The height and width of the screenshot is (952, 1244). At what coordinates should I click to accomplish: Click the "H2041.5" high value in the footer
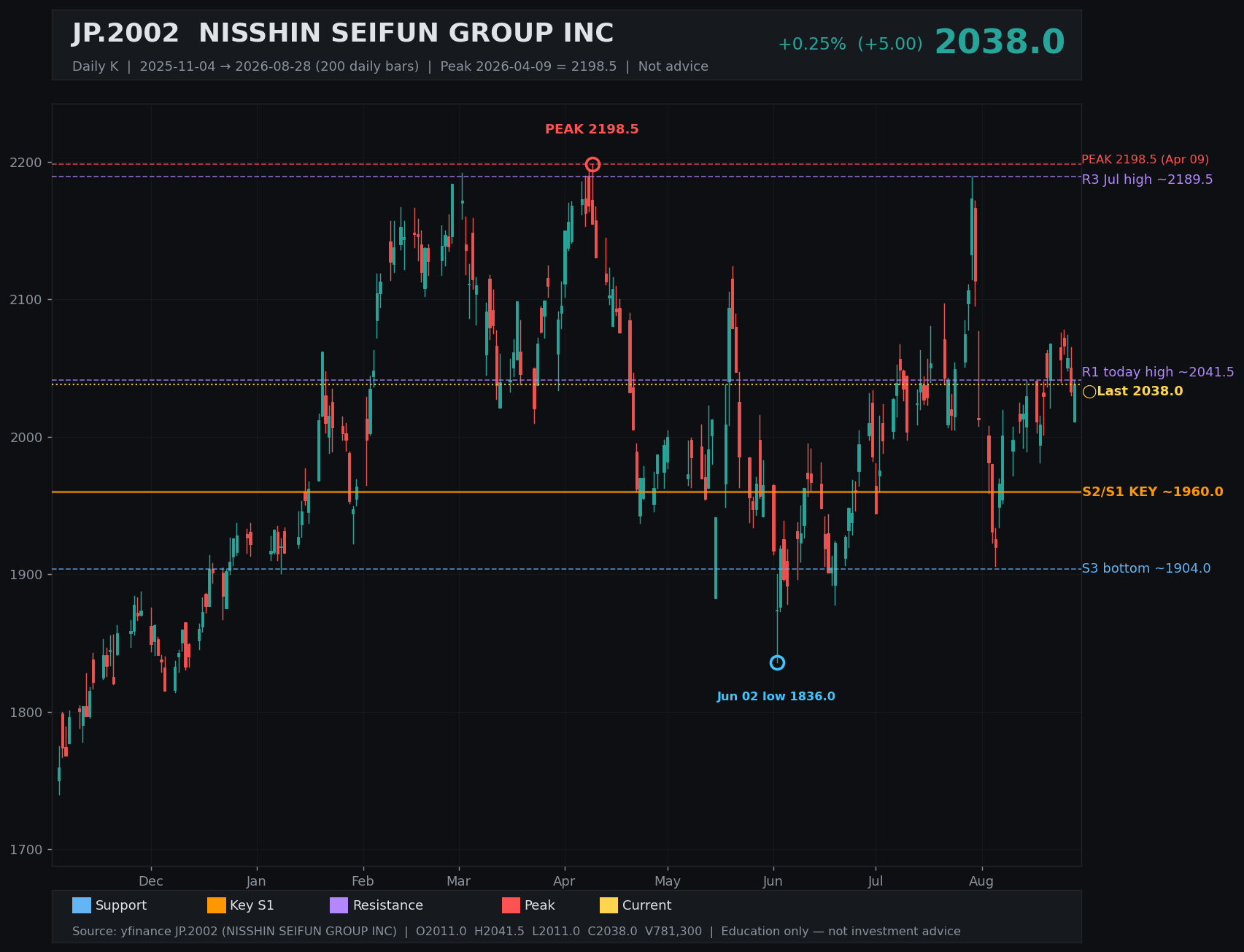(x=499, y=932)
